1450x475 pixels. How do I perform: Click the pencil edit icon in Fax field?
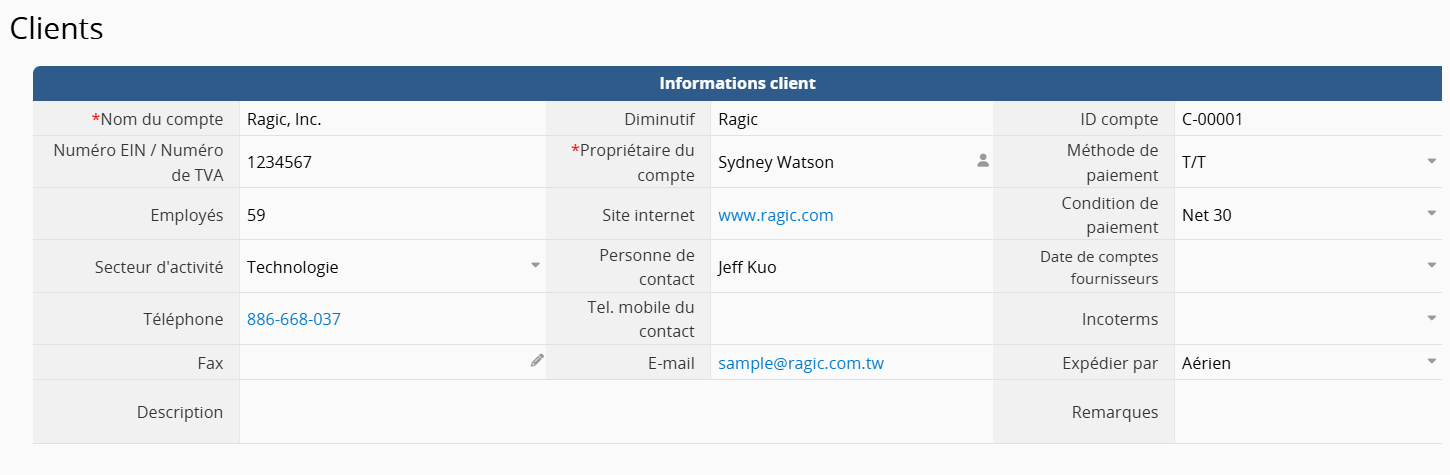click(x=537, y=361)
